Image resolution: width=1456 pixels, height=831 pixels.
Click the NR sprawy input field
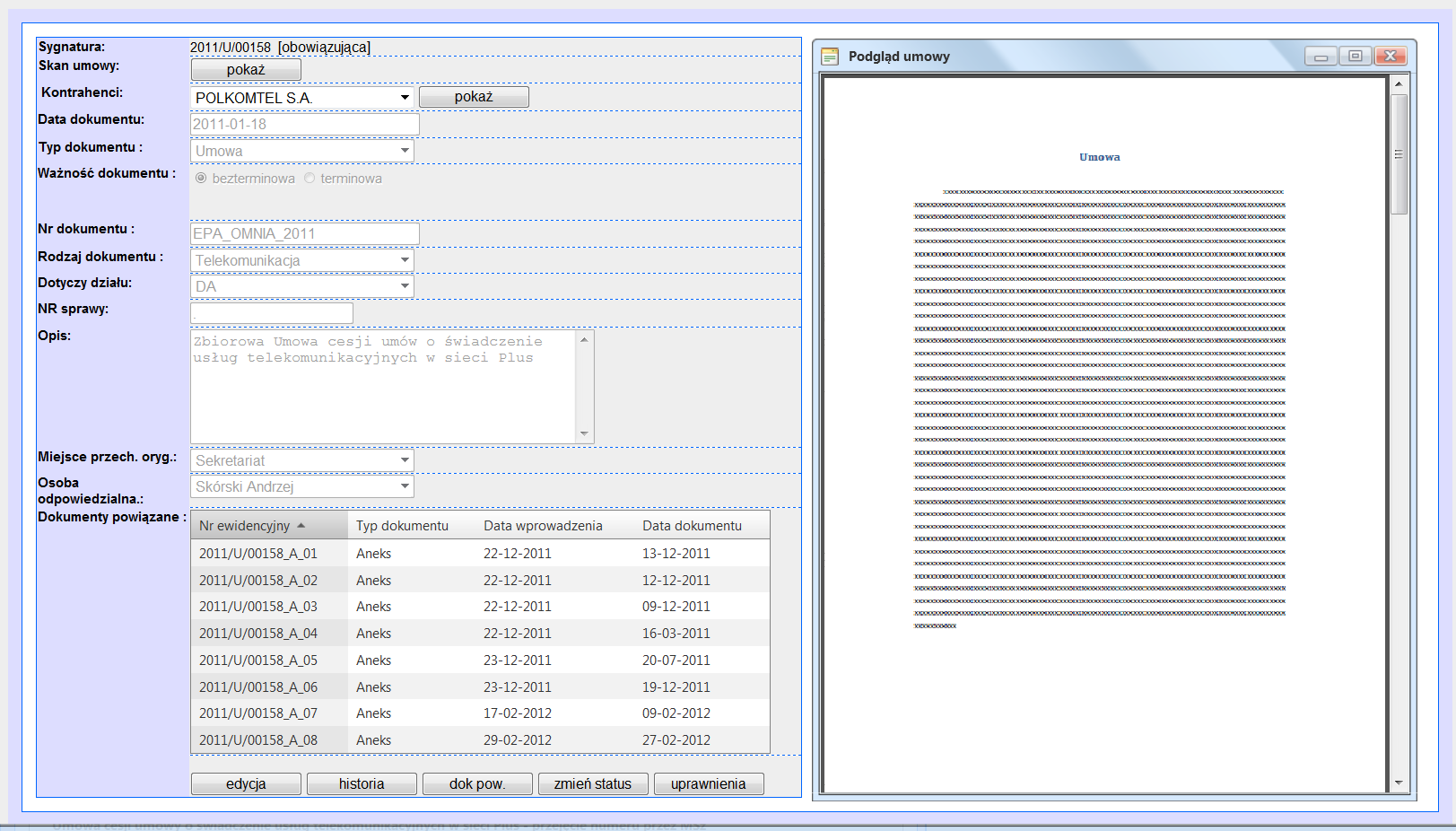pos(272,312)
